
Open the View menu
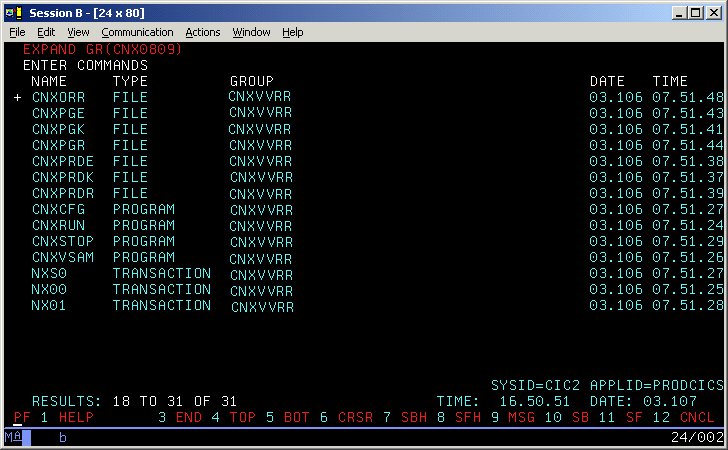pyautogui.click(x=78, y=32)
